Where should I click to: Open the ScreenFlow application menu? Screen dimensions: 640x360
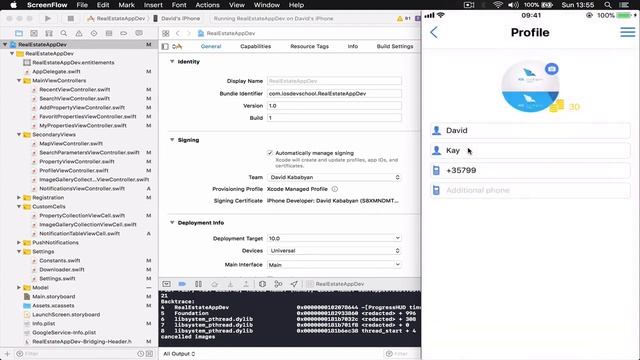pos(47,5)
